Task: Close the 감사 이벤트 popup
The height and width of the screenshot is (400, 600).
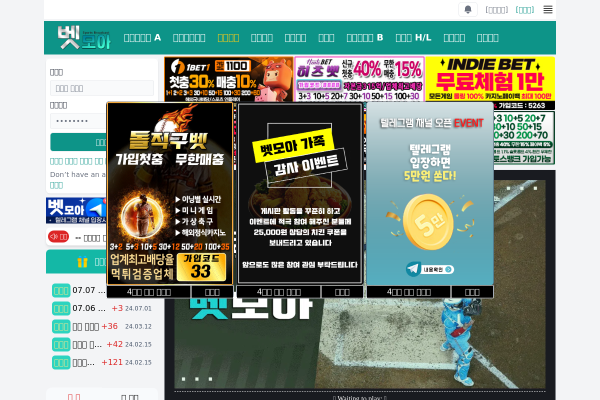Action: pos(342,292)
